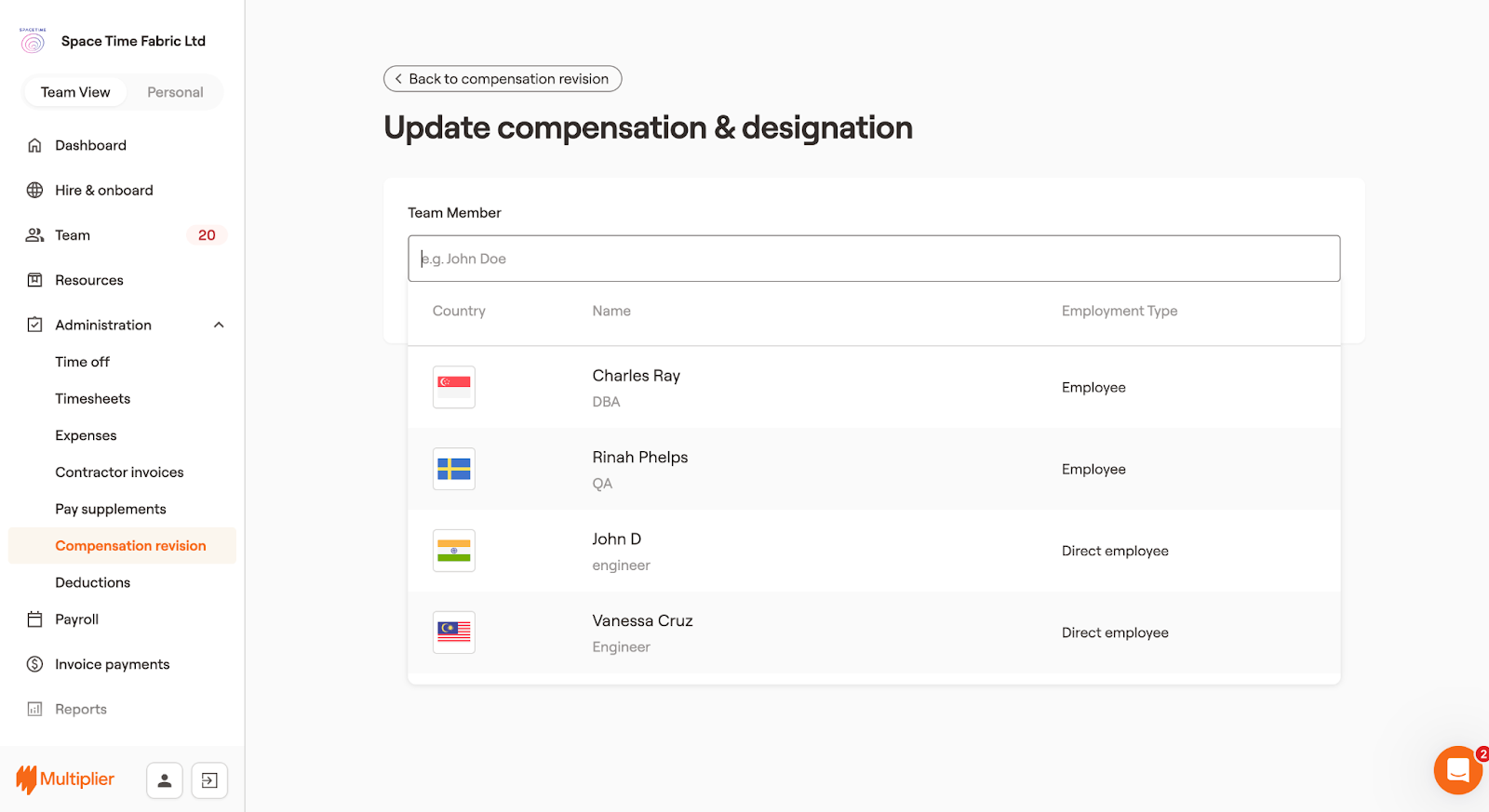Image resolution: width=1489 pixels, height=812 pixels.
Task: Open the Multiplier logo link
Action: pos(65,779)
